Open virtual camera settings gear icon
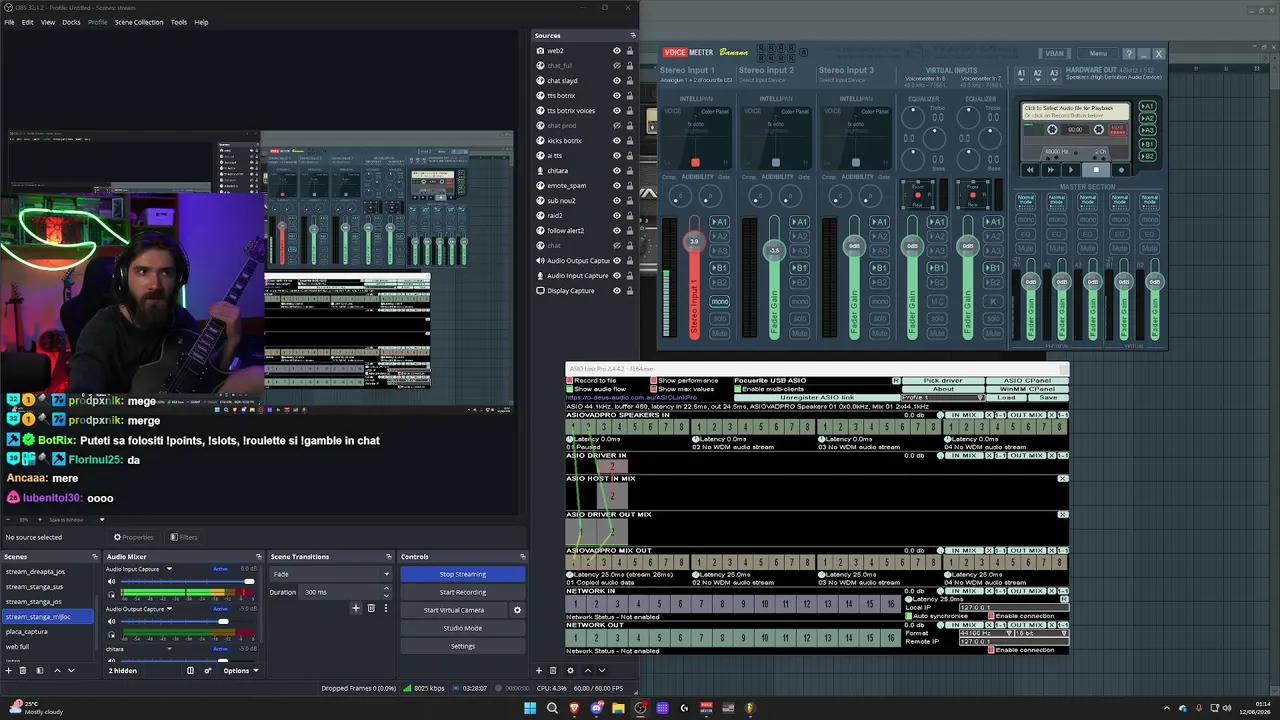This screenshot has height=720, width=1280. pos(517,610)
